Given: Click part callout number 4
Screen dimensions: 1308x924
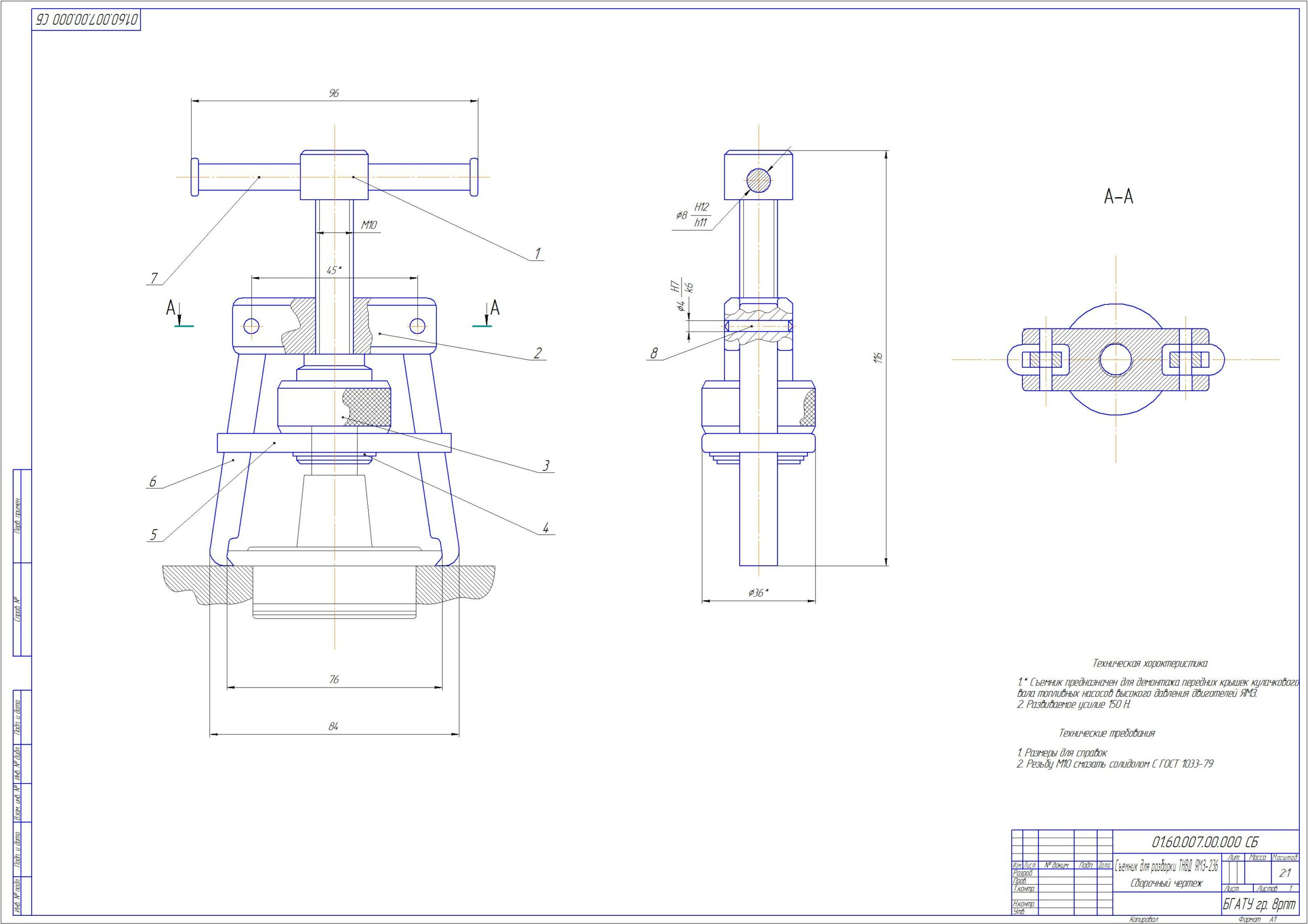Looking at the screenshot, I should tap(546, 528).
